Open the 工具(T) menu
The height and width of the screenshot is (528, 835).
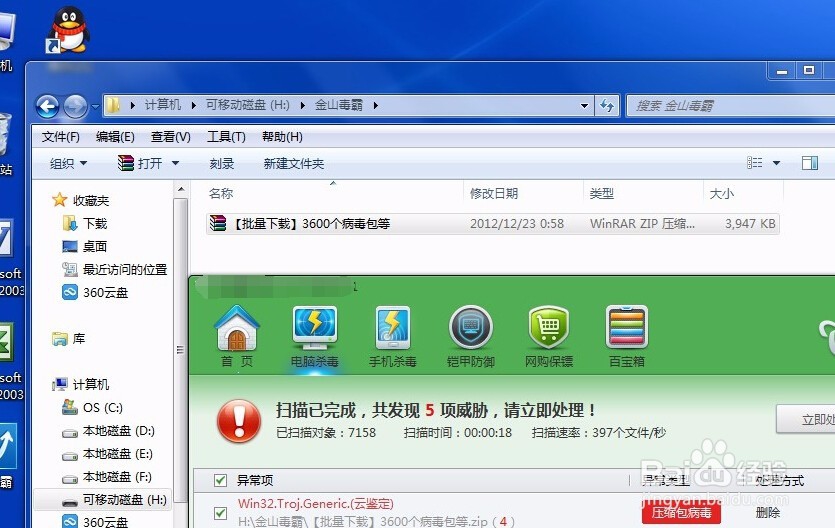226,137
